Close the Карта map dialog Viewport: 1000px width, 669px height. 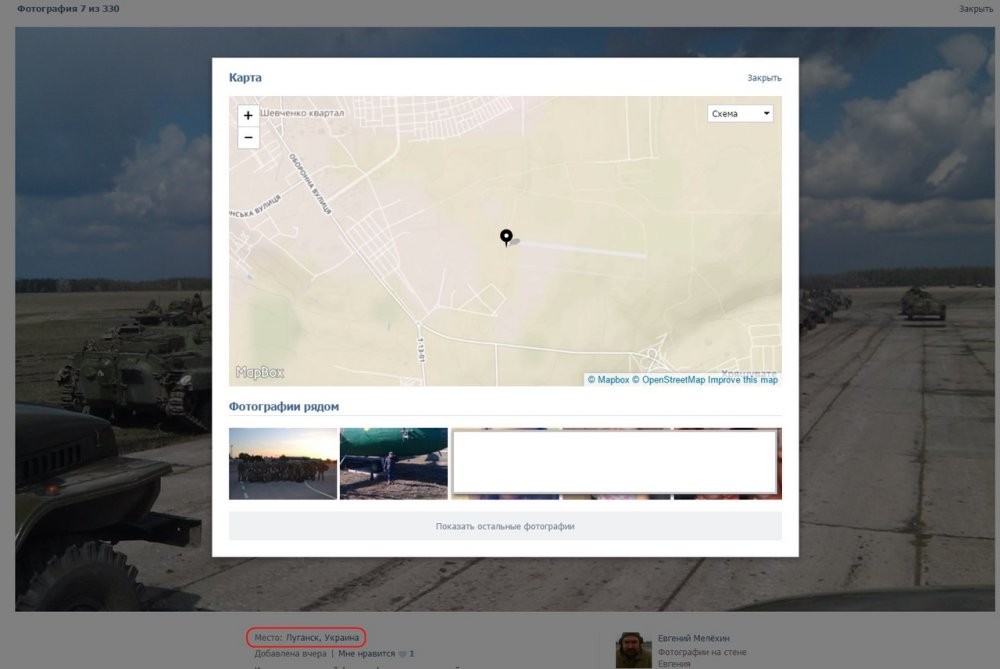(764, 78)
